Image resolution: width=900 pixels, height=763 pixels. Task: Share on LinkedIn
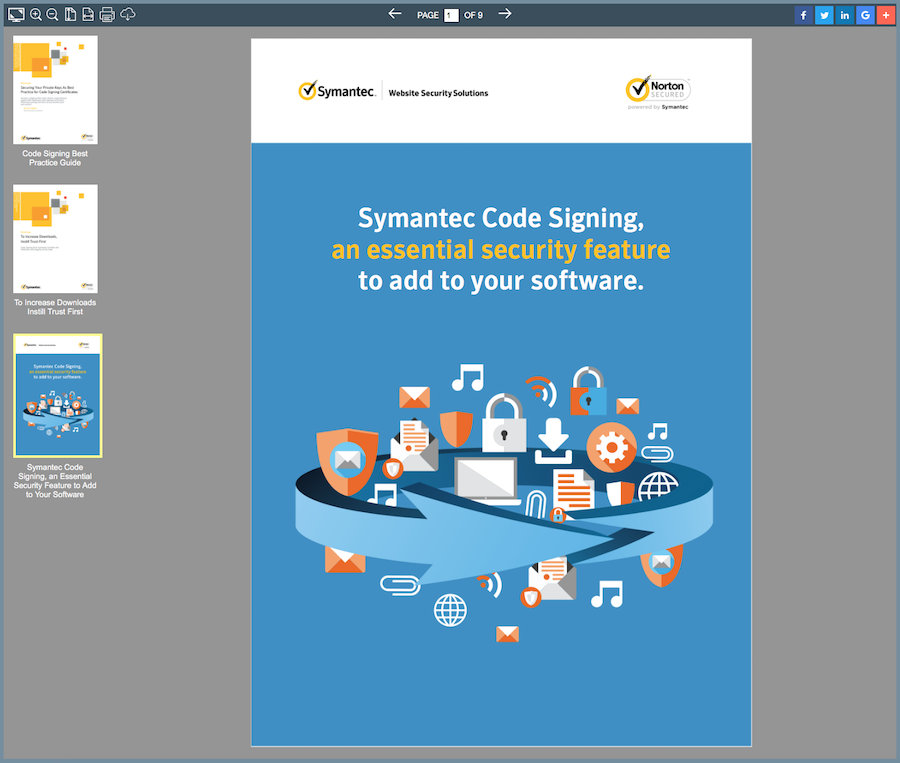[x=844, y=15]
